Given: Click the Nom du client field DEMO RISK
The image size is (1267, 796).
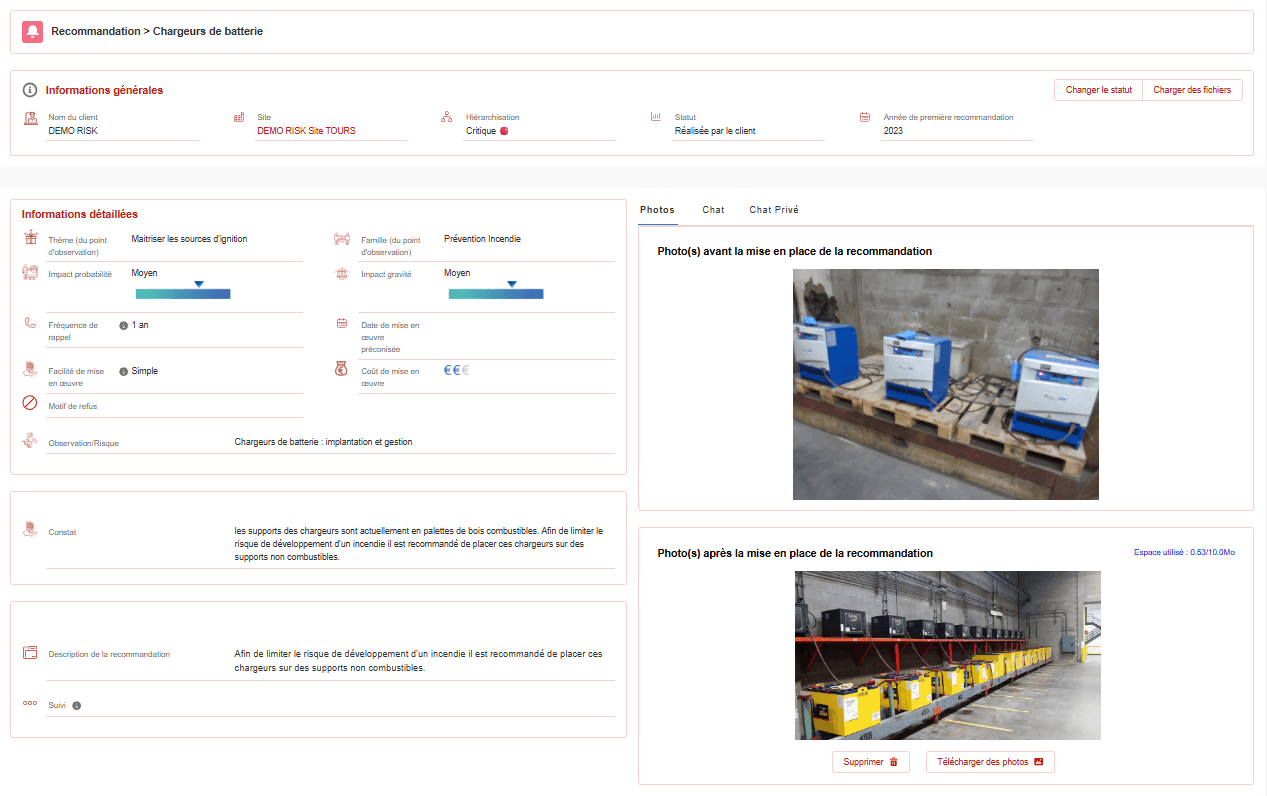Looking at the screenshot, I should click(122, 131).
